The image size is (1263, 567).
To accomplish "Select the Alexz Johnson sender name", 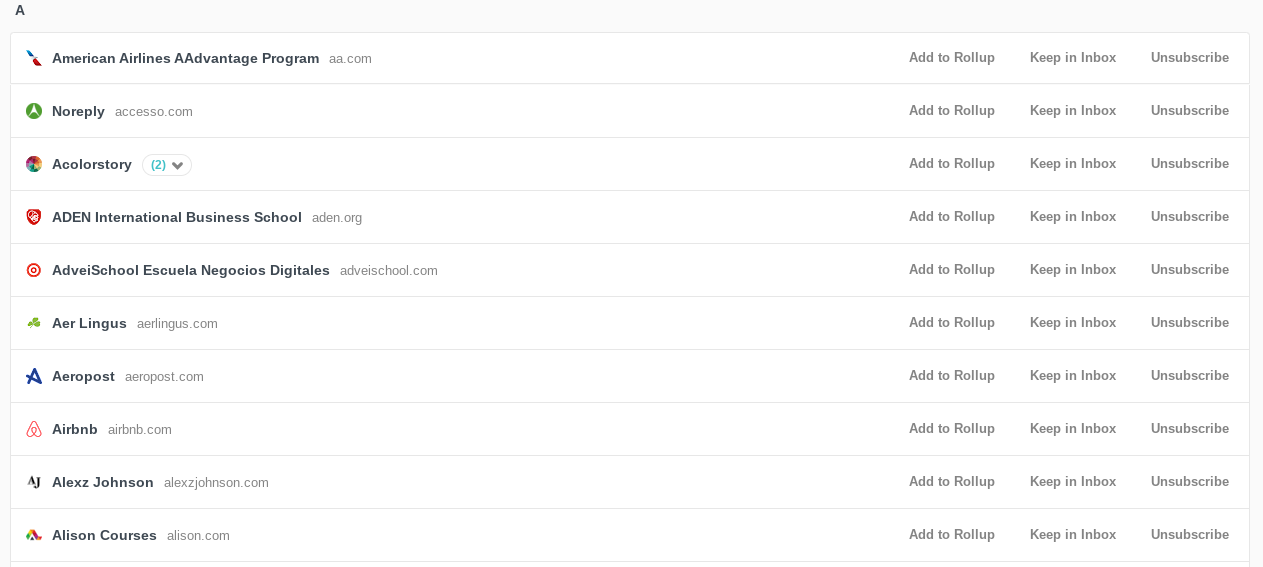I will tap(103, 482).
